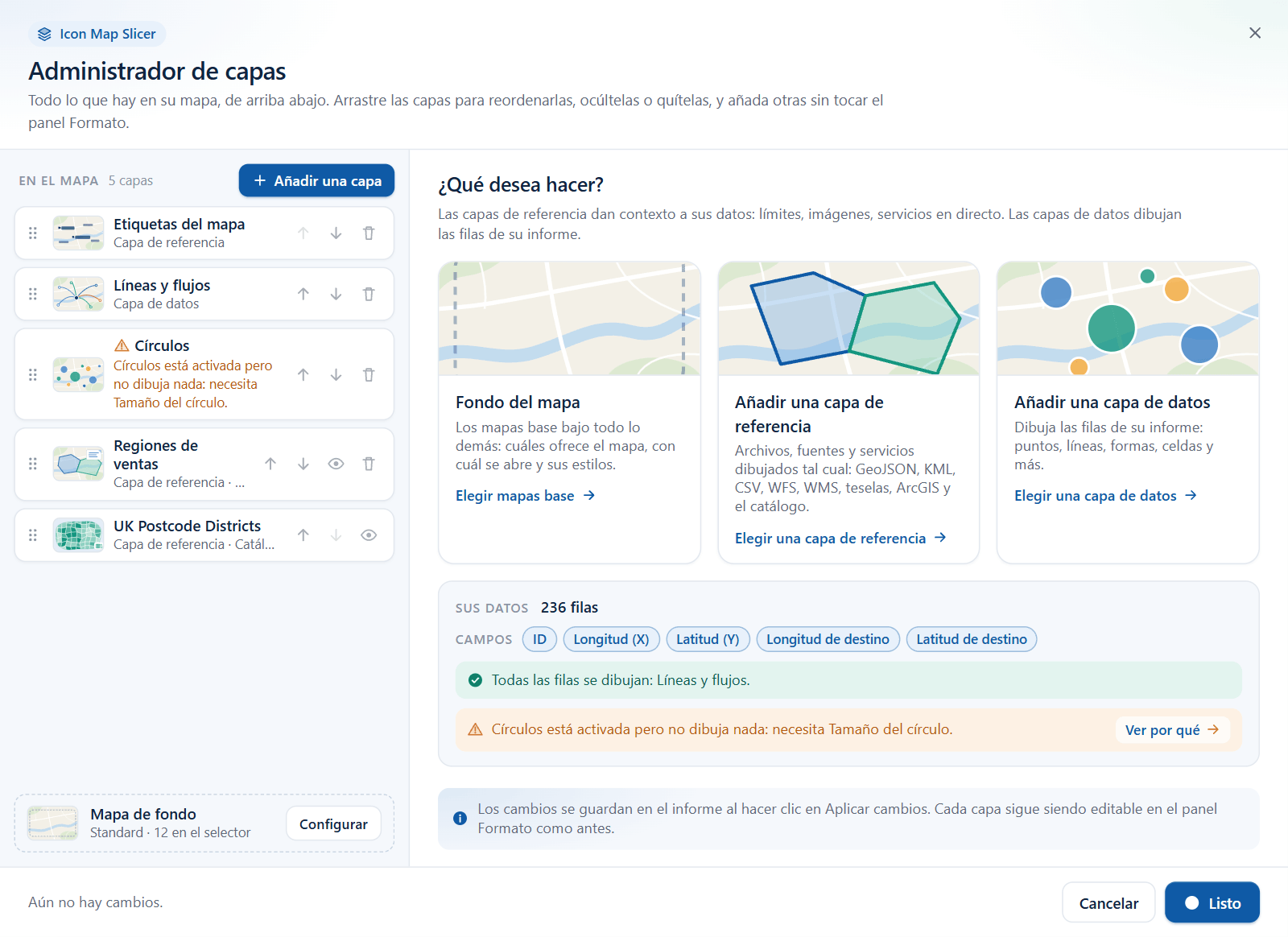Open the Ver por qué warning link

coord(1172,730)
